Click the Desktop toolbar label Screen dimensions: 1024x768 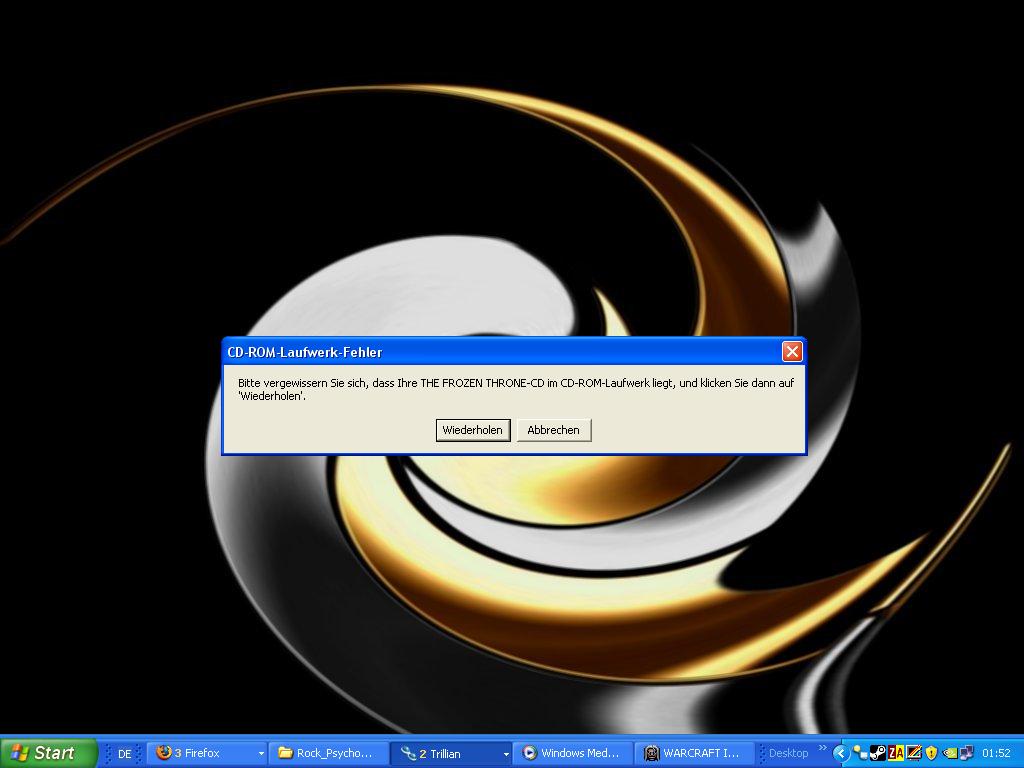(x=788, y=753)
